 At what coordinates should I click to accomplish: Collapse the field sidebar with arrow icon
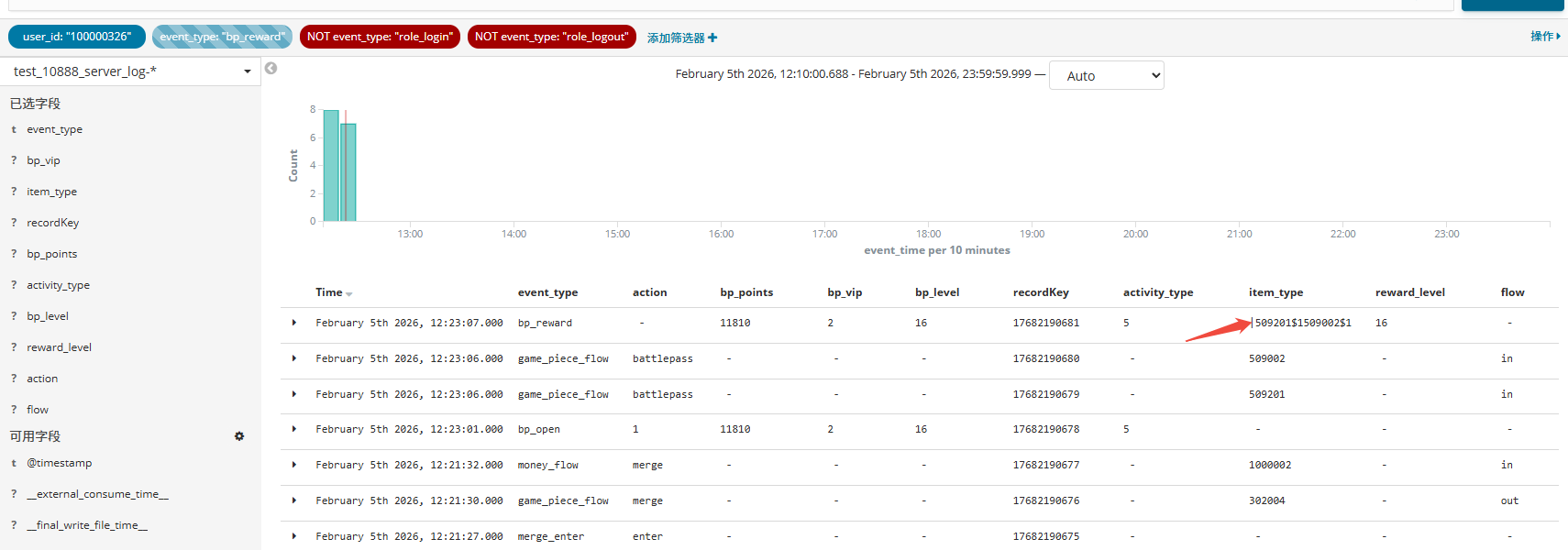point(271,69)
